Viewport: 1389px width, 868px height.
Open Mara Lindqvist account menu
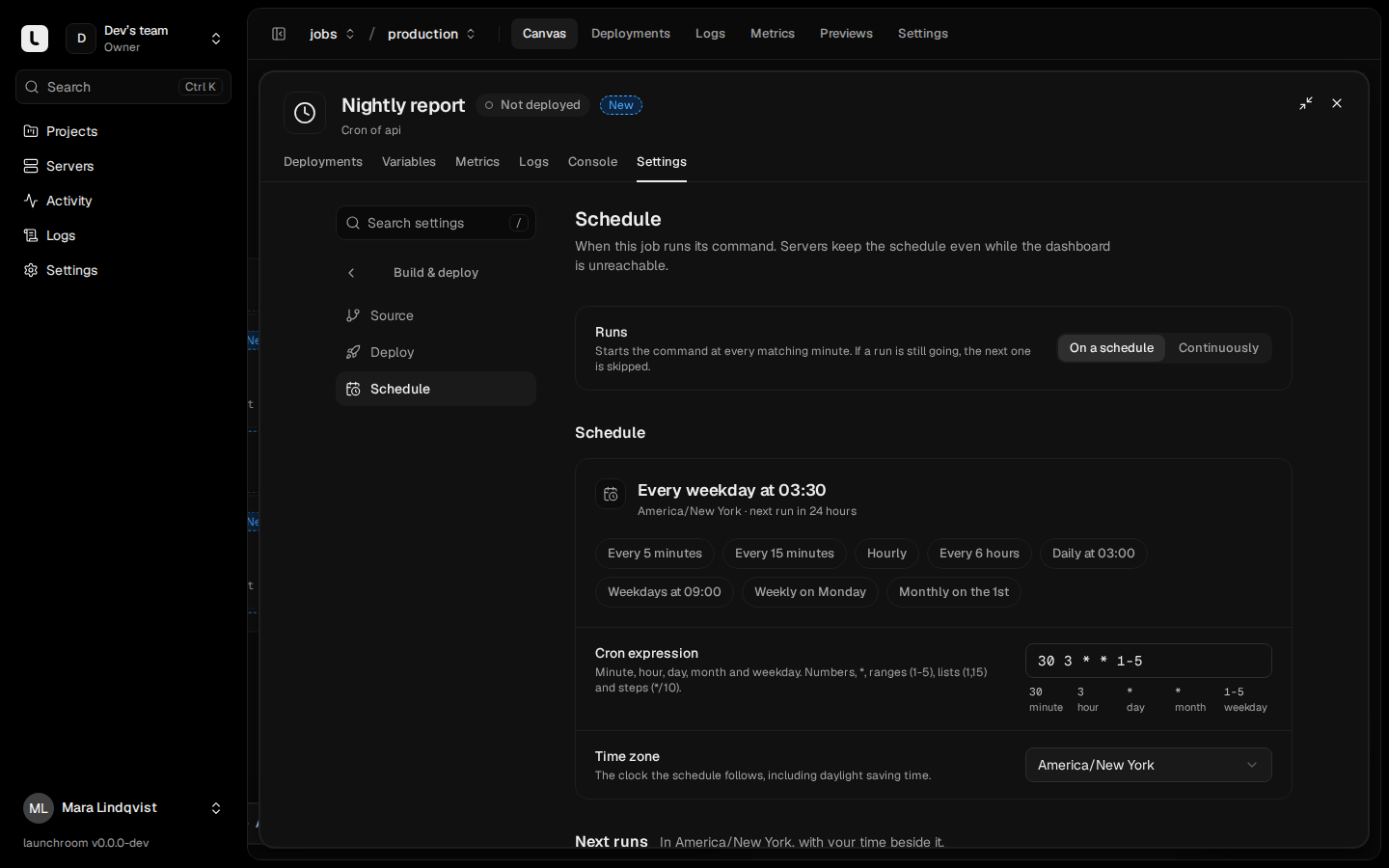click(123, 808)
